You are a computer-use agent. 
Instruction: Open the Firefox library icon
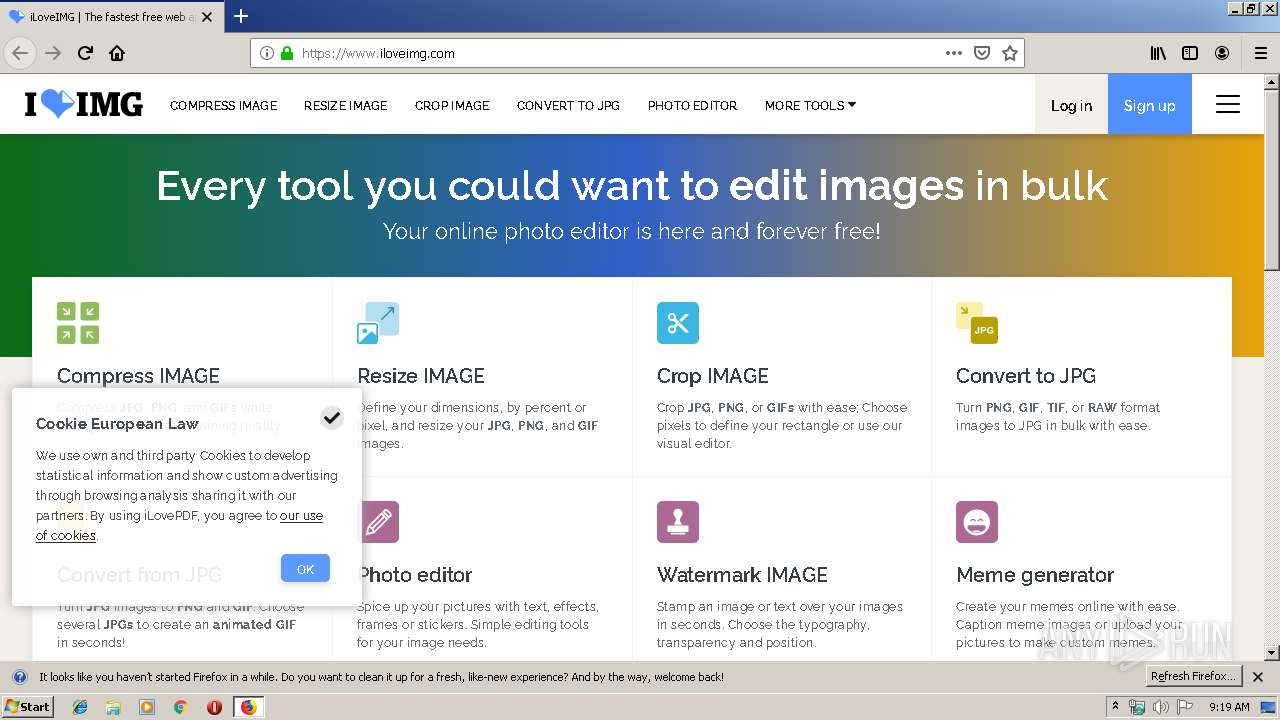tap(1158, 53)
